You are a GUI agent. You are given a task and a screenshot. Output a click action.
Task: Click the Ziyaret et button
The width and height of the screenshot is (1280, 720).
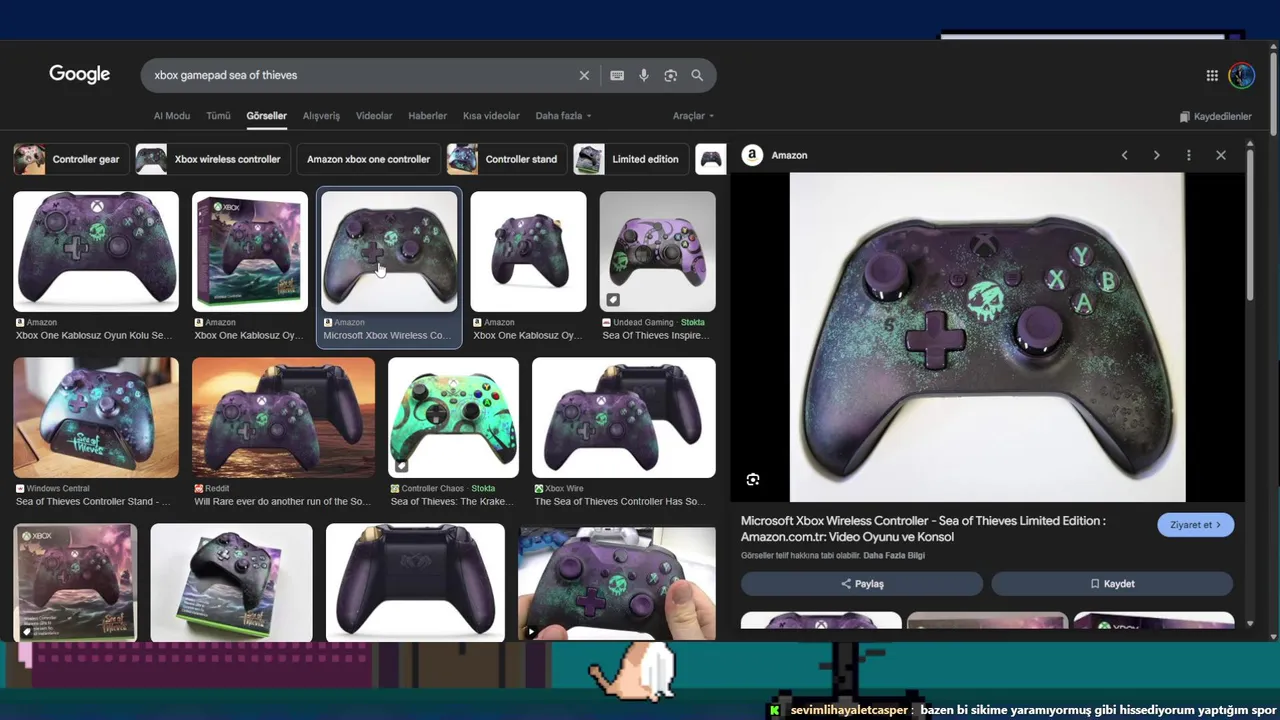click(1196, 525)
